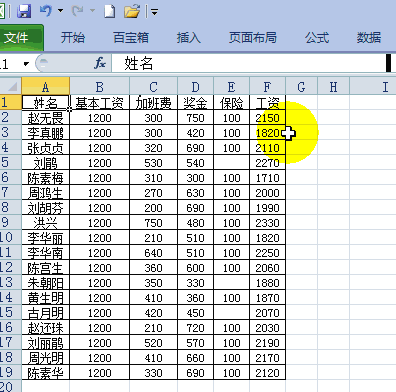Viewport: 396px width, 392px height.
Task: Click the 奖金 header cell
Action: tap(195, 102)
